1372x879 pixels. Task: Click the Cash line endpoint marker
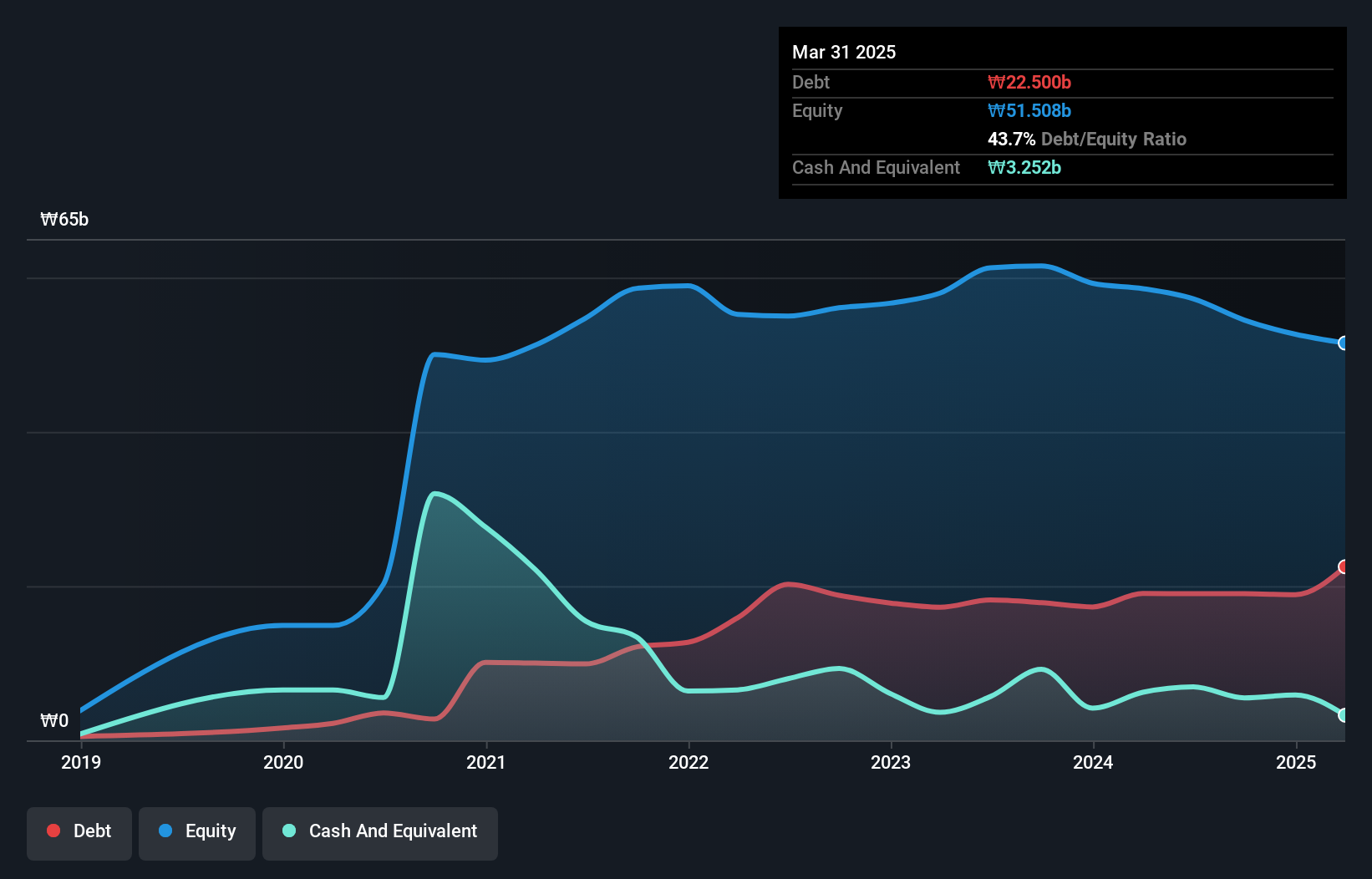(x=1343, y=715)
